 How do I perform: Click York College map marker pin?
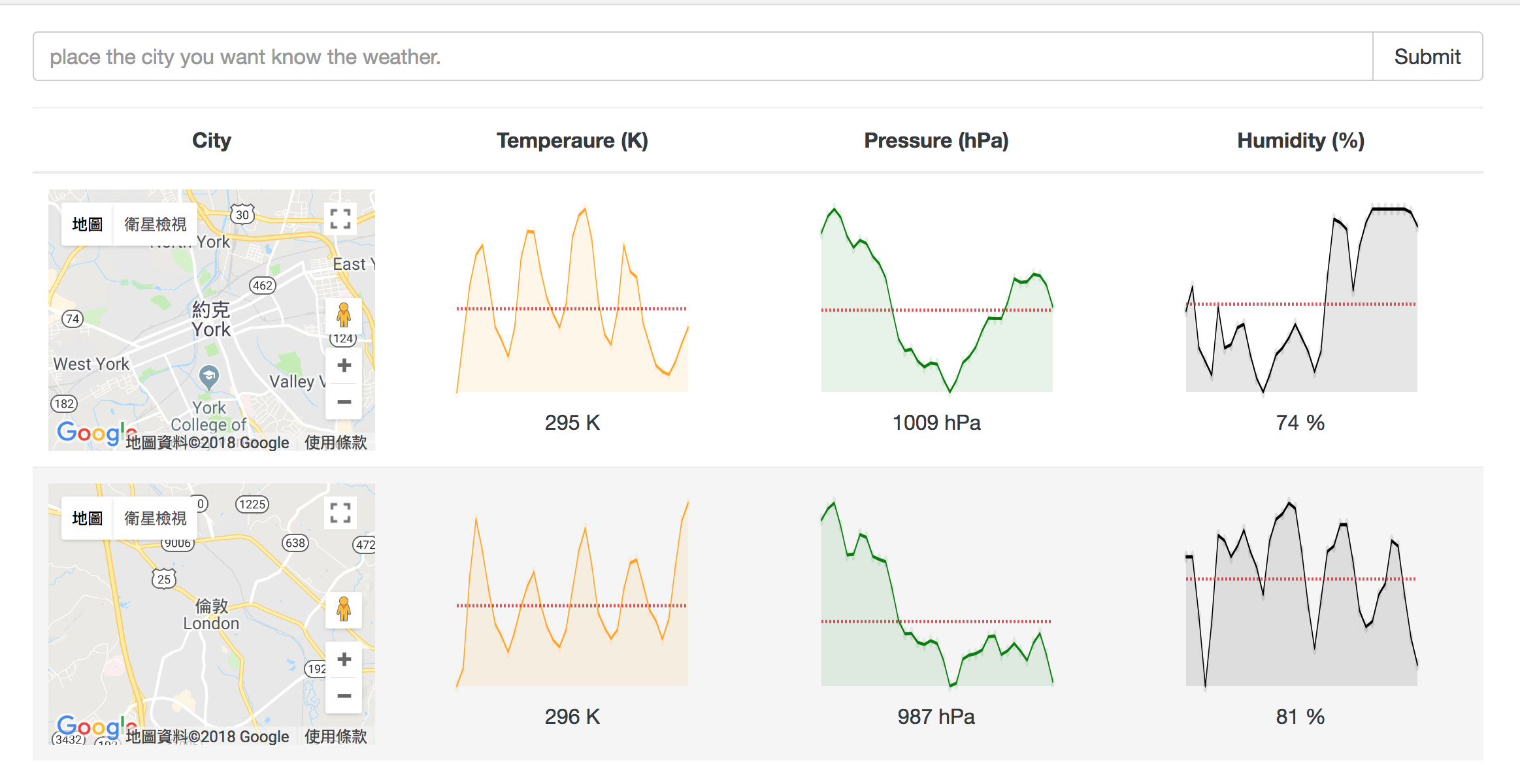coord(209,376)
